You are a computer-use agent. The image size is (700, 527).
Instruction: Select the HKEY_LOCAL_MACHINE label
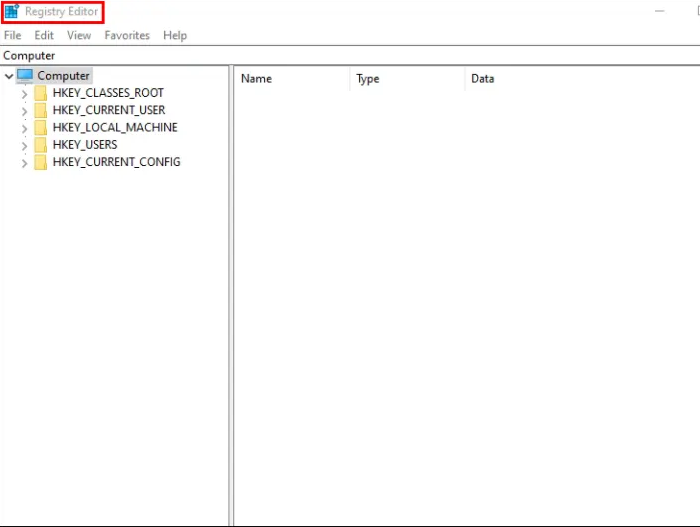[115, 128]
